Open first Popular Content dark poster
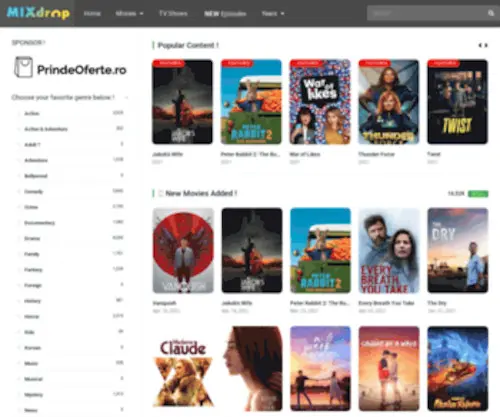The width and height of the screenshot is (500, 417). 182,102
